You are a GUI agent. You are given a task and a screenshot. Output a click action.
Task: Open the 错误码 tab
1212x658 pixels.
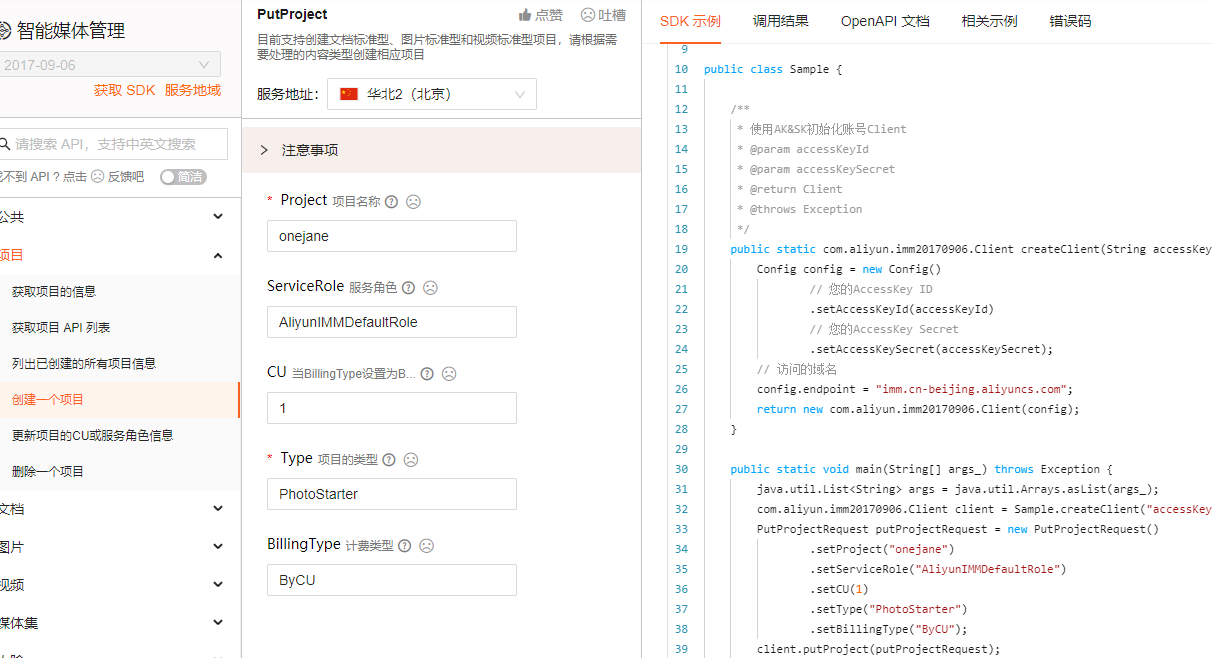tap(1071, 21)
